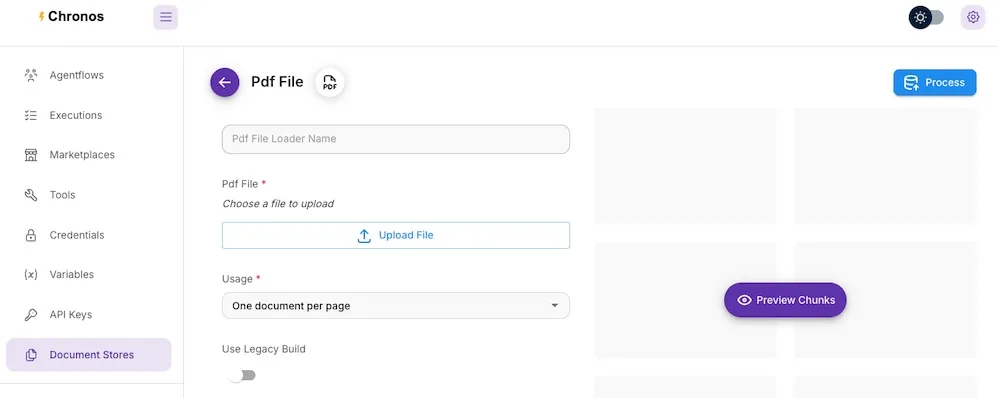Click the purple back arrow button
Screen dimensions: 997x398
click(224, 82)
